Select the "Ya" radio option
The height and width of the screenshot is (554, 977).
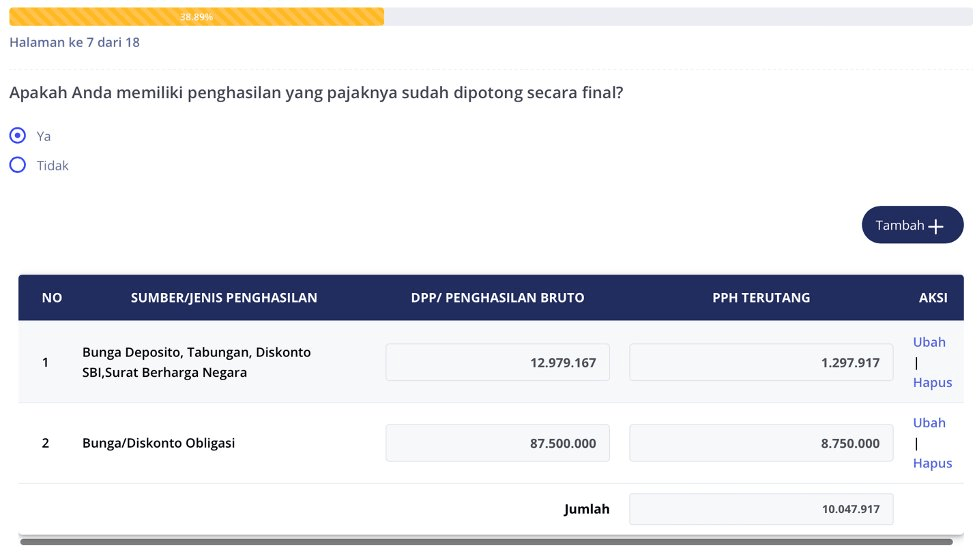pyautogui.click(x=18, y=136)
